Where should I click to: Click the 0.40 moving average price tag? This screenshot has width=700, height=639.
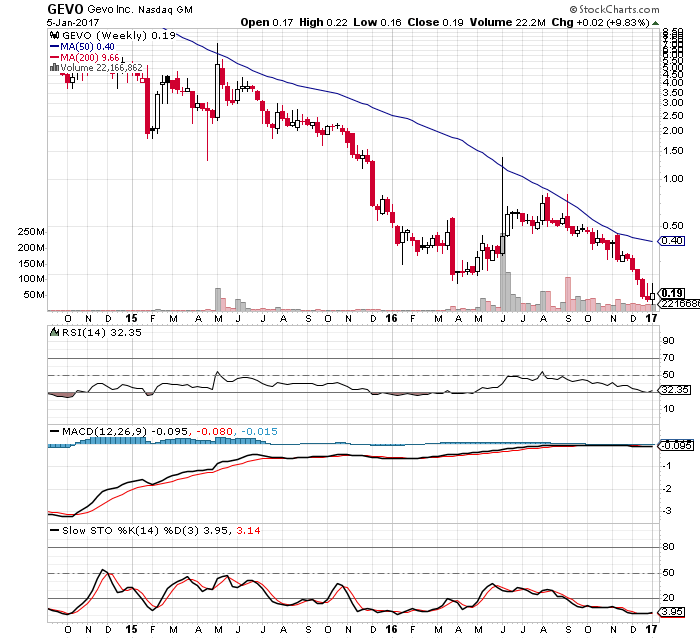tap(671, 241)
